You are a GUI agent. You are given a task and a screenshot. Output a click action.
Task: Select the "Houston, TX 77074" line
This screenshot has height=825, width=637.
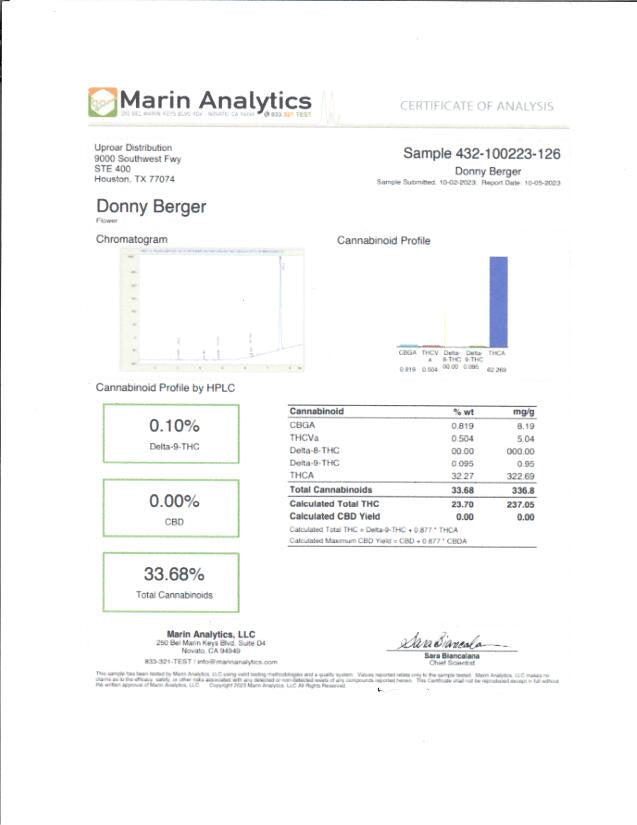pos(135,179)
